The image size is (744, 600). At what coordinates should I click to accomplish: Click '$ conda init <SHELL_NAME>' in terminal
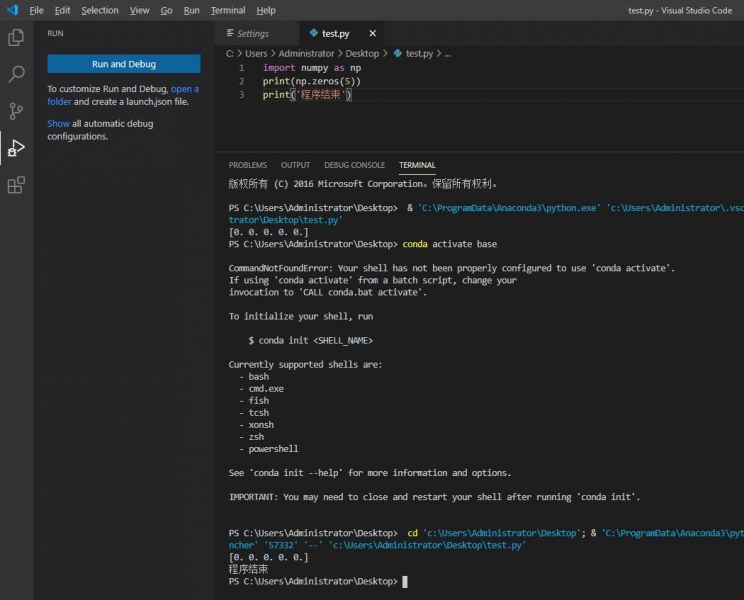coord(310,340)
